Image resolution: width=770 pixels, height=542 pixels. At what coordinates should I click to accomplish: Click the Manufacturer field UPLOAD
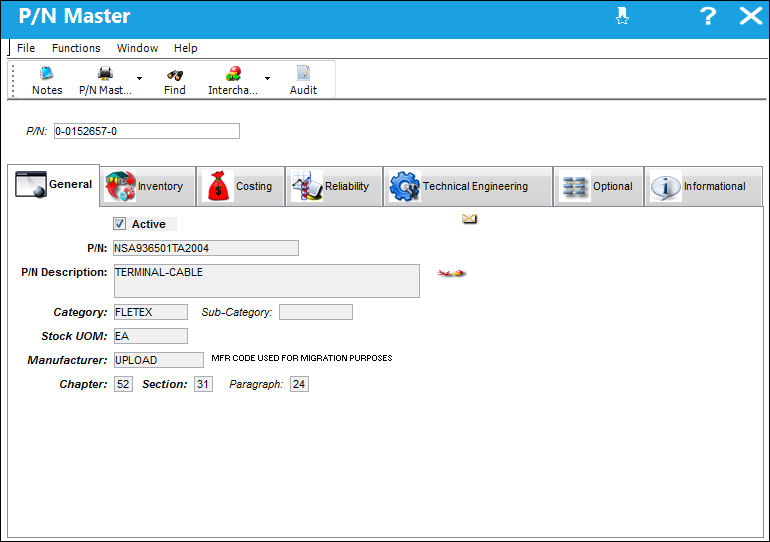click(159, 360)
